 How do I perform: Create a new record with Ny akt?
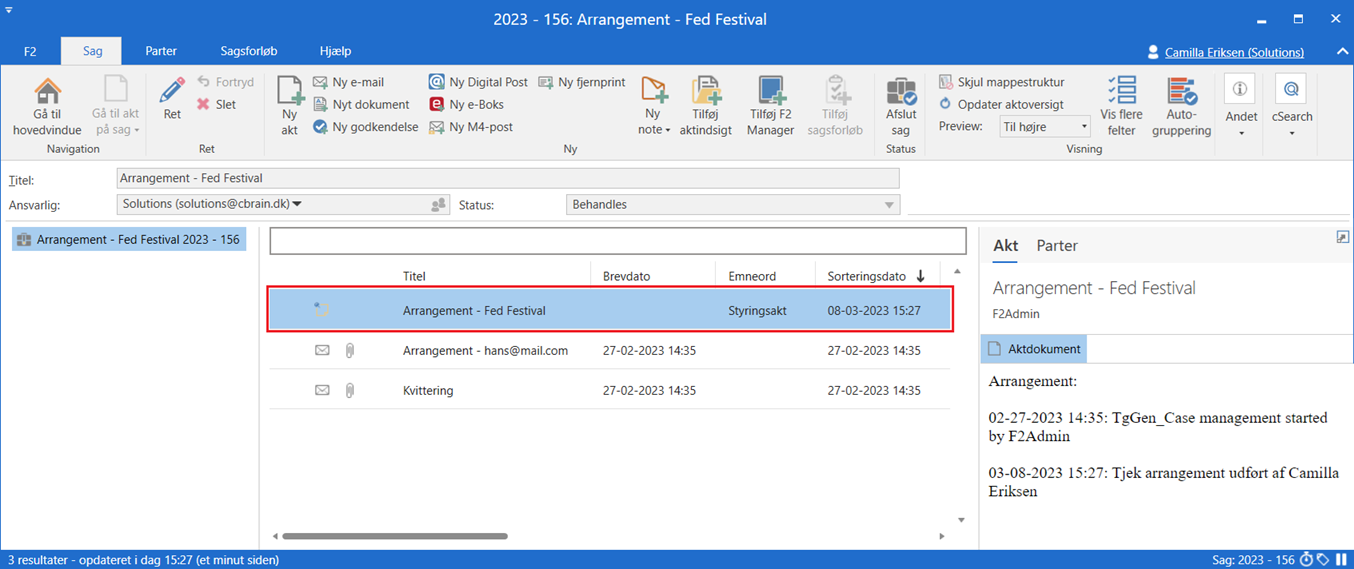tap(289, 106)
